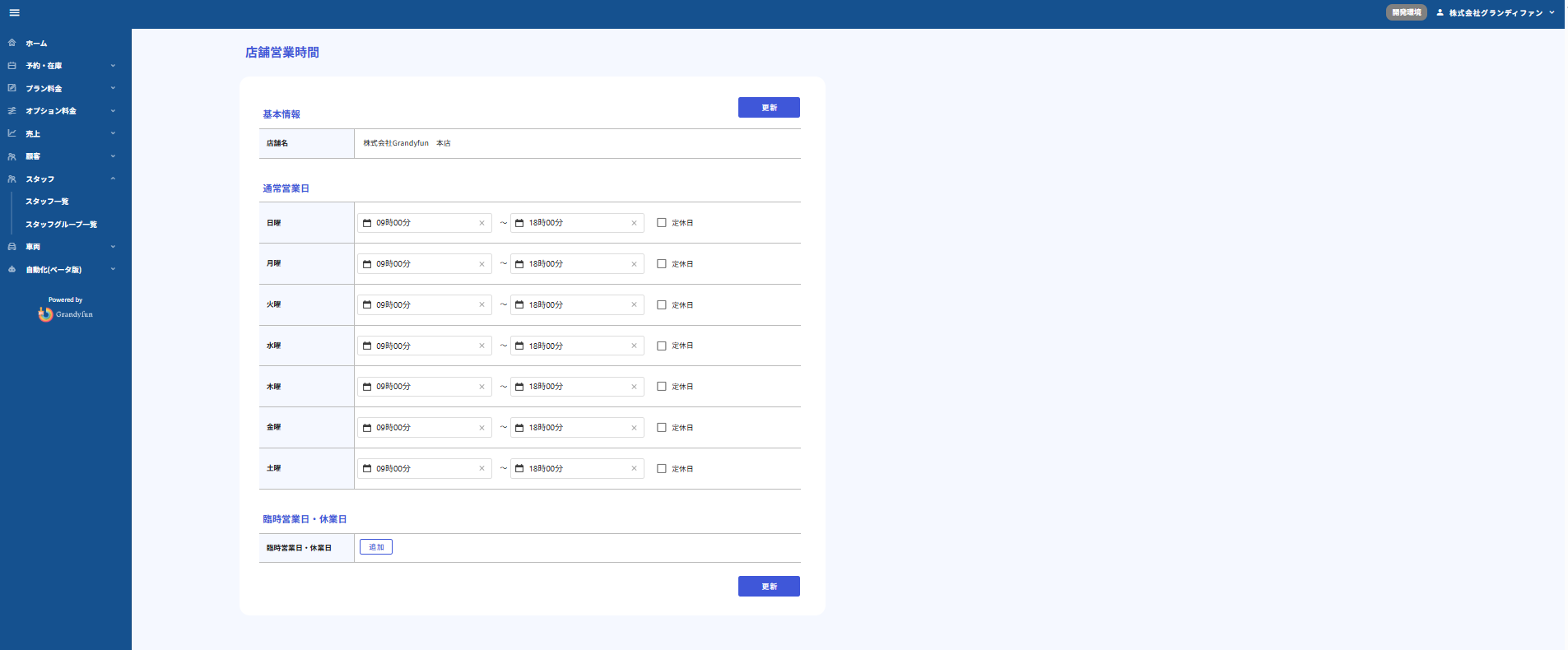Expand the 予約・在庫 menu chevron

[113, 66]
